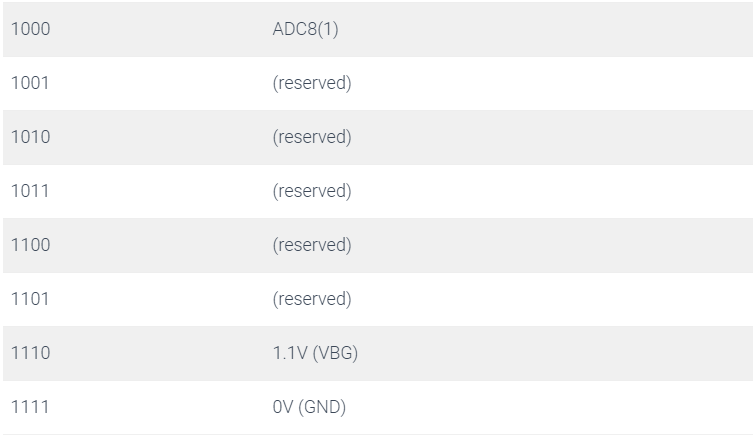Click the 1101 binary value
Image resolution: width=755 pixels, height=435 pixels.
click(30, 299)
